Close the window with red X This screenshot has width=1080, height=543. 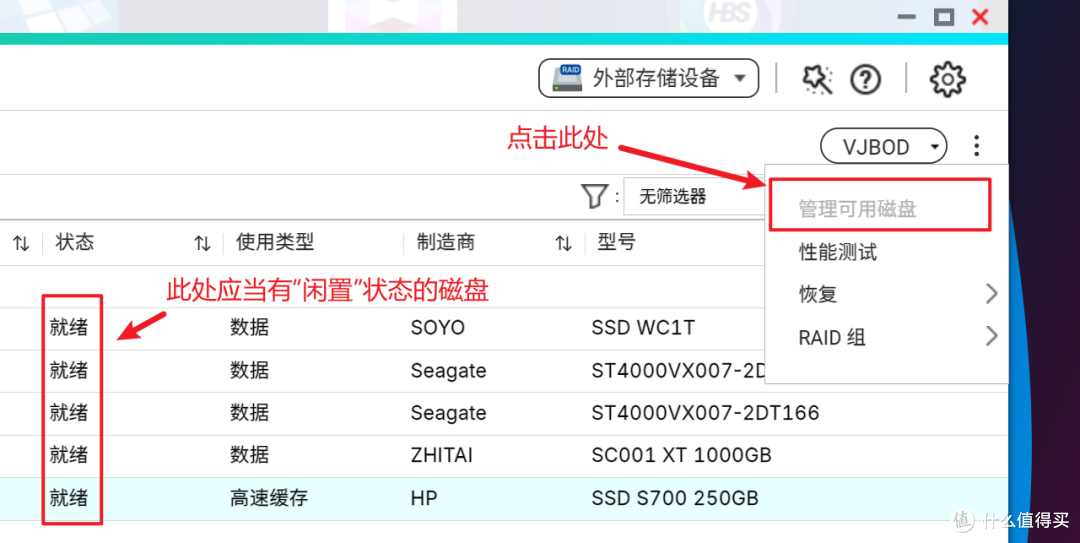coord(979,17)
